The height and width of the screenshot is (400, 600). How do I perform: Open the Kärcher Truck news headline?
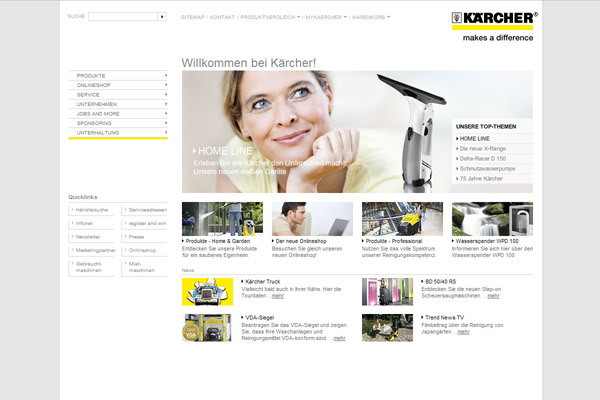point(262,281)
